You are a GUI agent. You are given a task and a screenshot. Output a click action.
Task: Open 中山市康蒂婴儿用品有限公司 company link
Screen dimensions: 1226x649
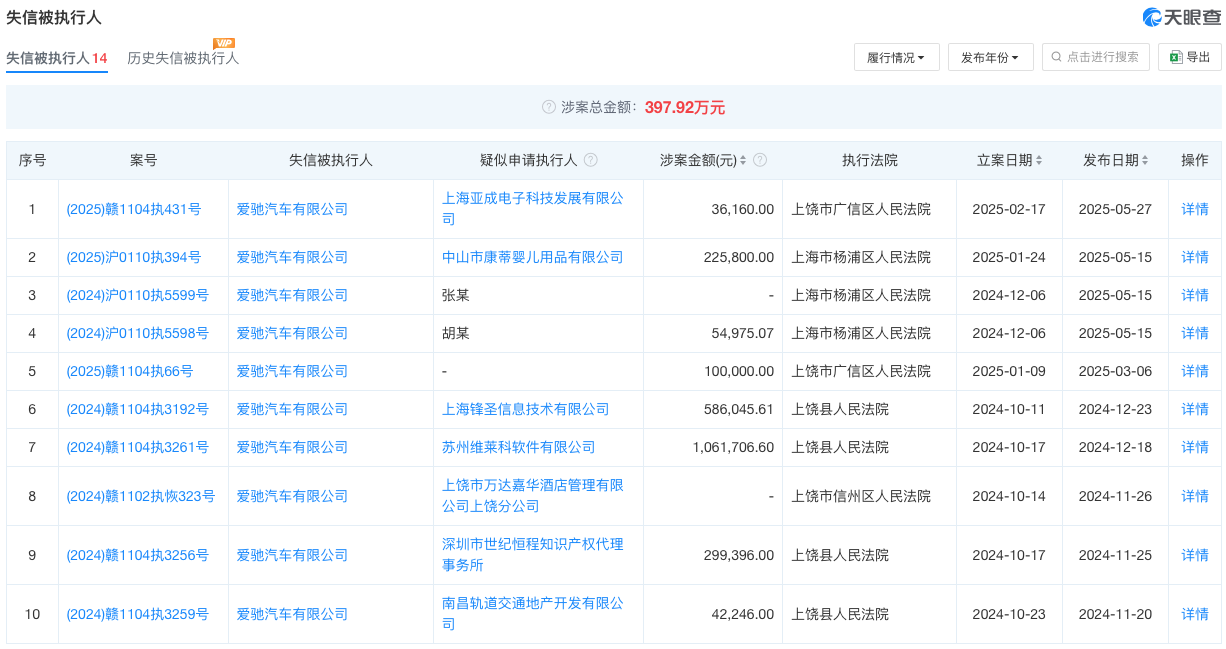[532, 257]
